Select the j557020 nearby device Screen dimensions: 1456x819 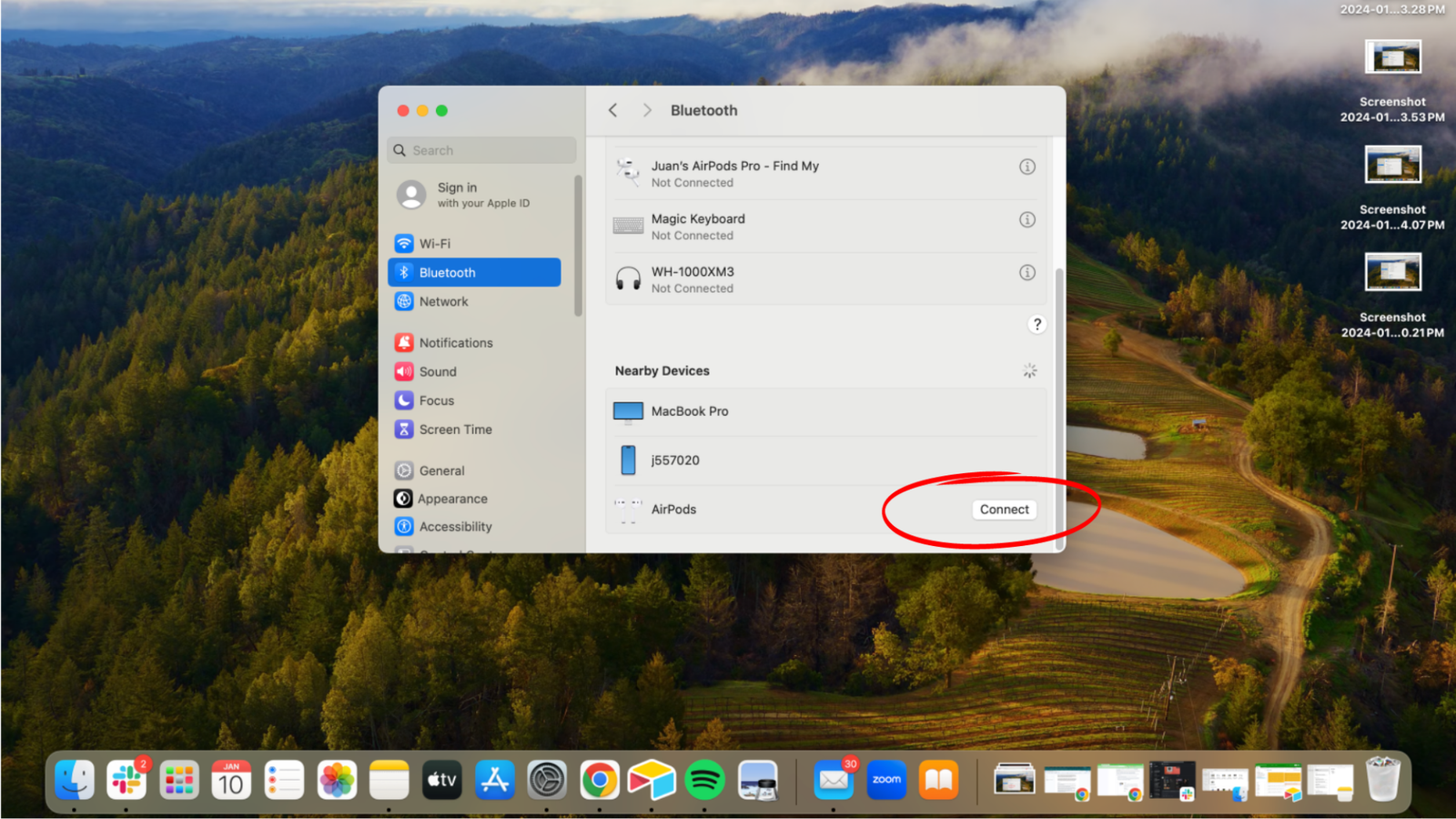(x=825, y=460)
